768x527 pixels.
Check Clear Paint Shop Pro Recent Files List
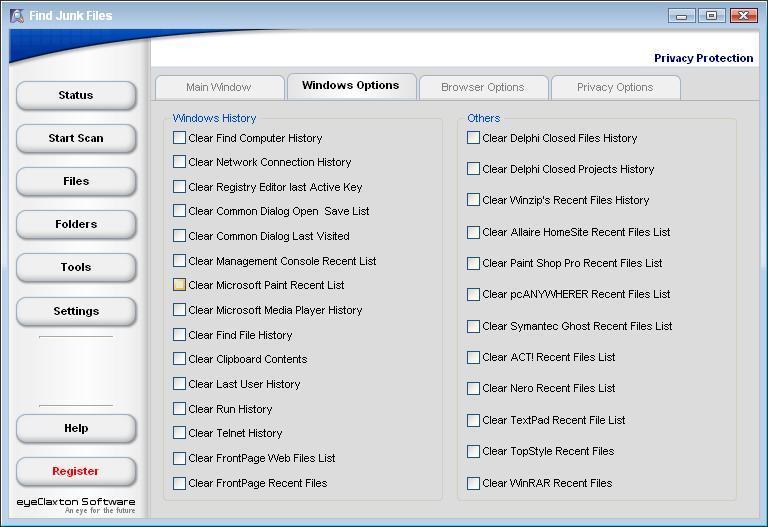(x=473, y=263)
